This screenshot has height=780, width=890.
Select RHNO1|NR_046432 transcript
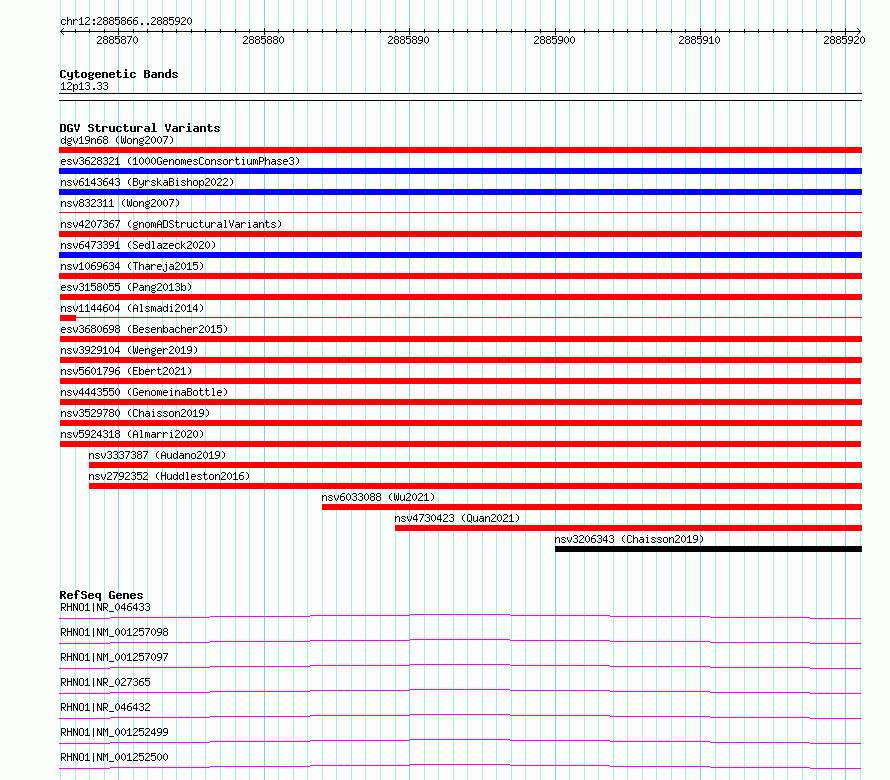click(x=105, y=707)
